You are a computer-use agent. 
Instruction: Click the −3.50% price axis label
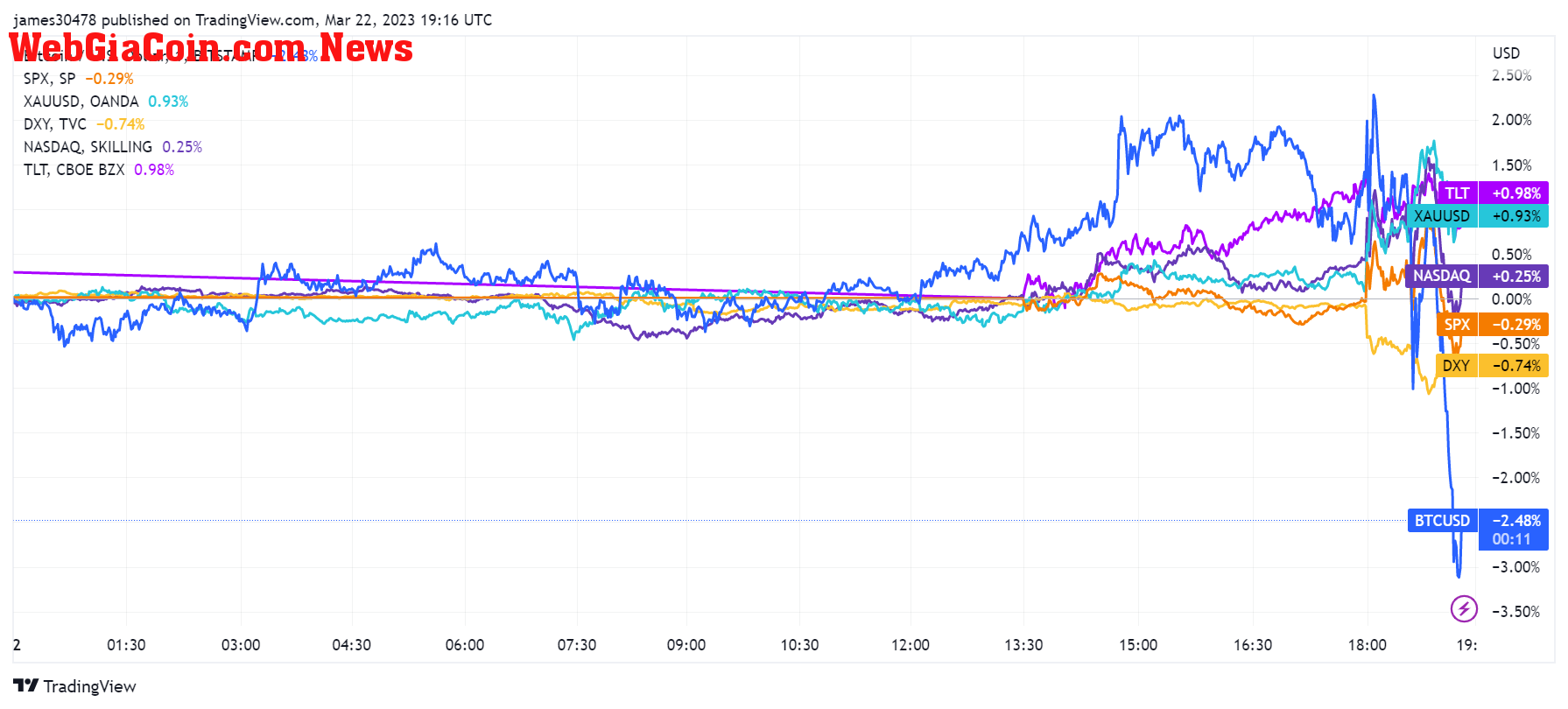pyautogui.click(x=1515, y=612)
